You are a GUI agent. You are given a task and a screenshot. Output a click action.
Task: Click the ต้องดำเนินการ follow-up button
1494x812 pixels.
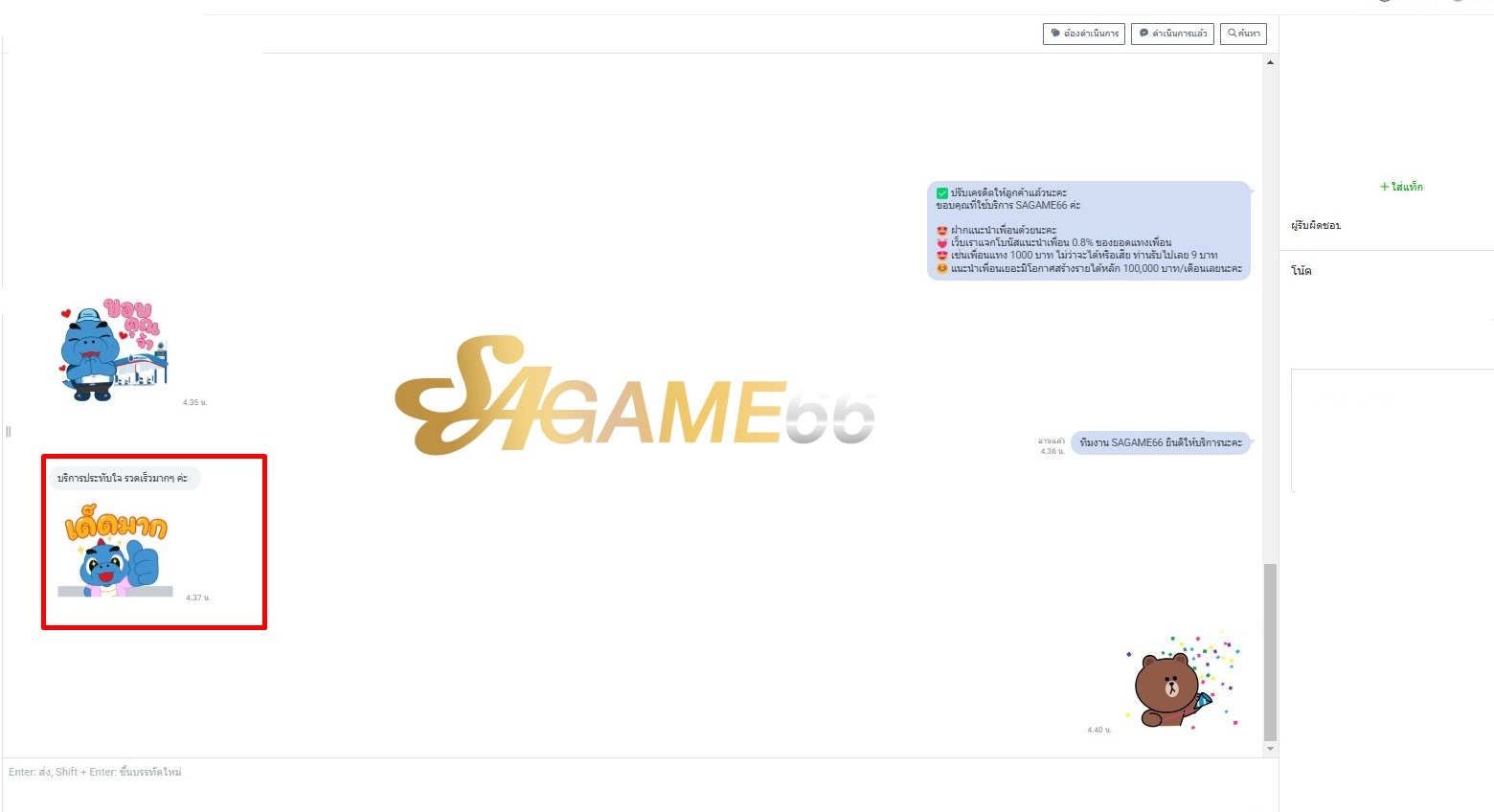1084,34
